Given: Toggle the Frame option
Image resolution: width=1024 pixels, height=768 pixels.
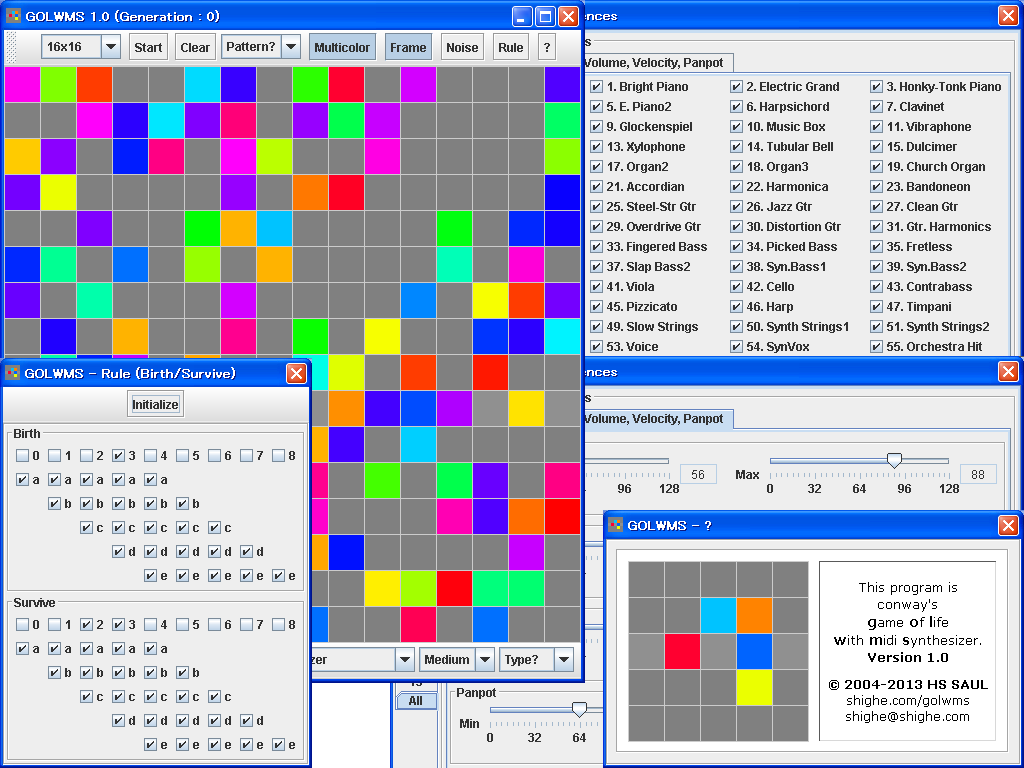Looking at the screenshot, I should coord(407,46).
